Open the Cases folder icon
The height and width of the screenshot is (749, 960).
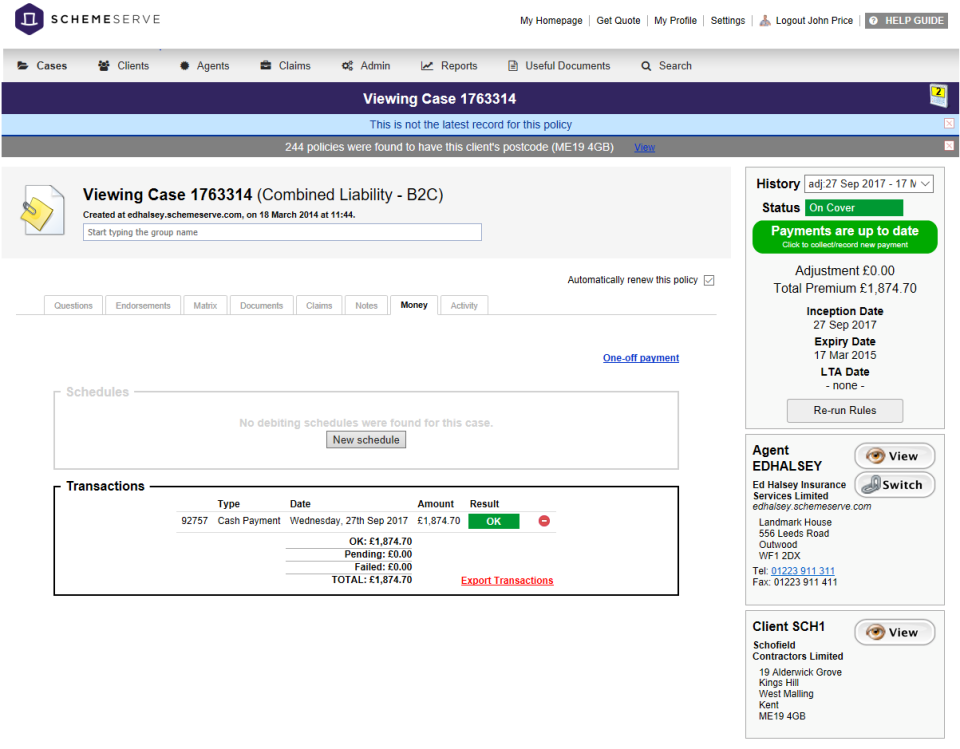click(x=22, y=66)
